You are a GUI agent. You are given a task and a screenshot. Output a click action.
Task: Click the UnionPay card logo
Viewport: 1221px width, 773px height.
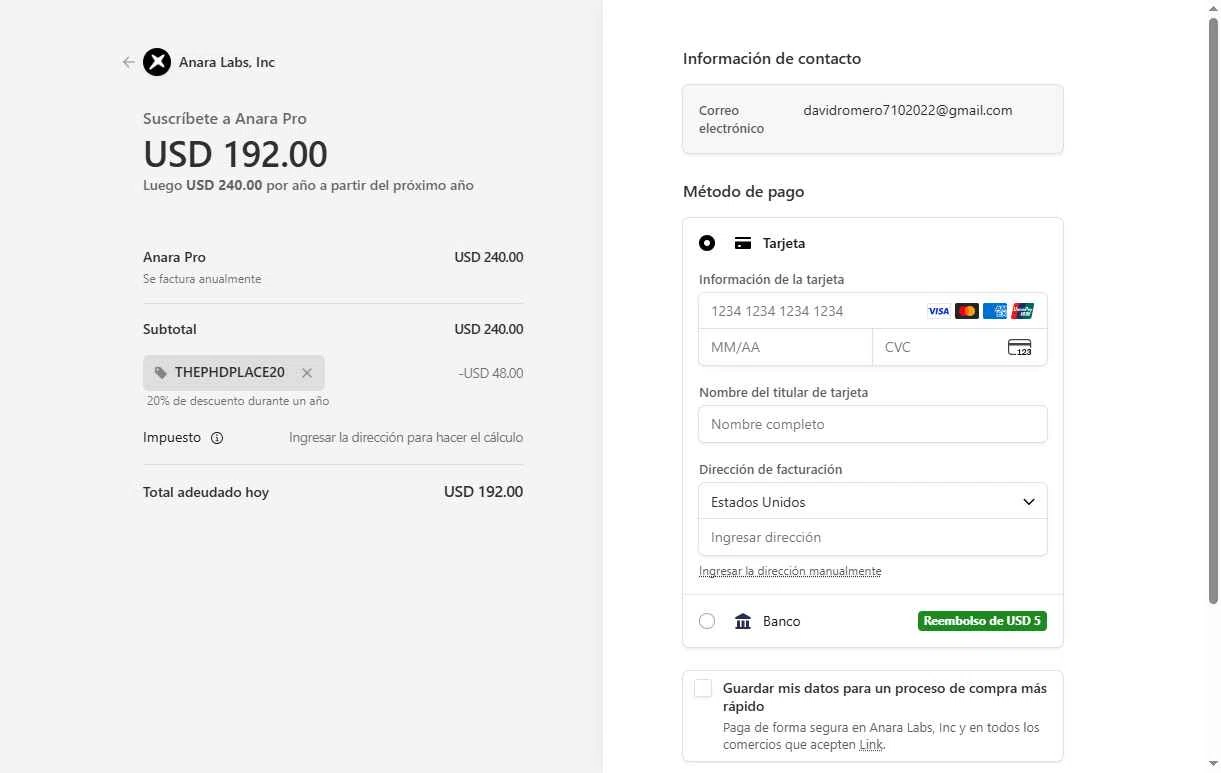coord(1022,311)
